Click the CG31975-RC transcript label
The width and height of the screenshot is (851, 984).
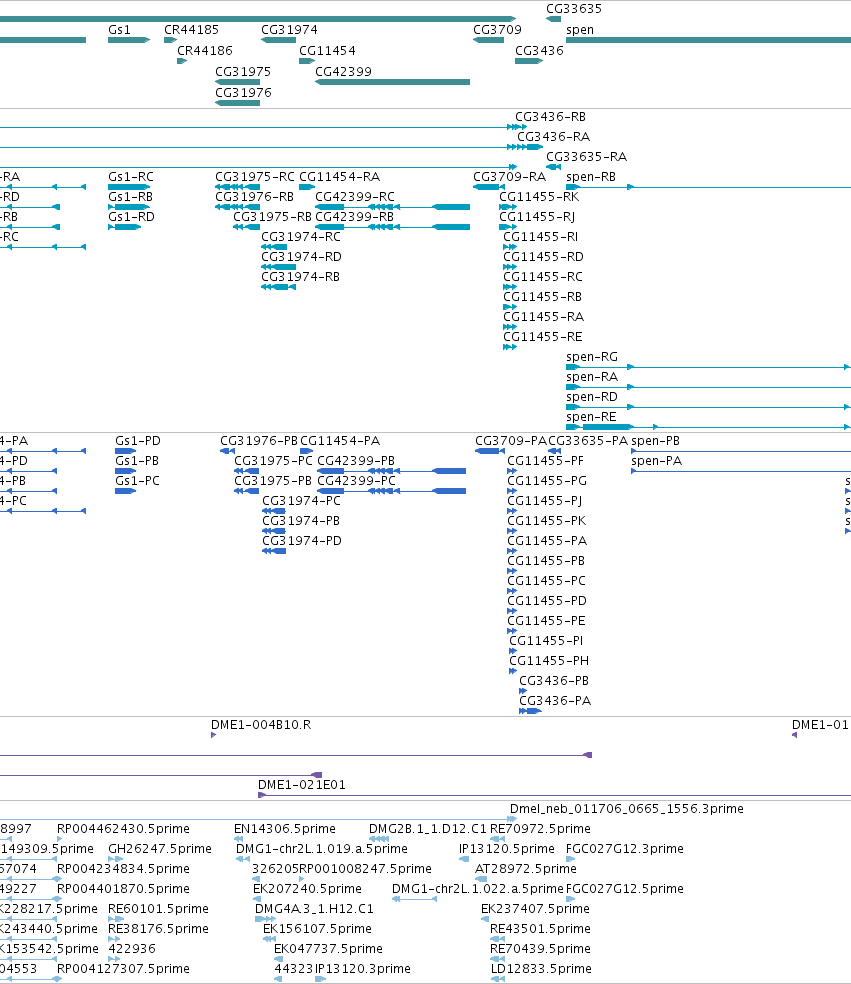point(255,177)
